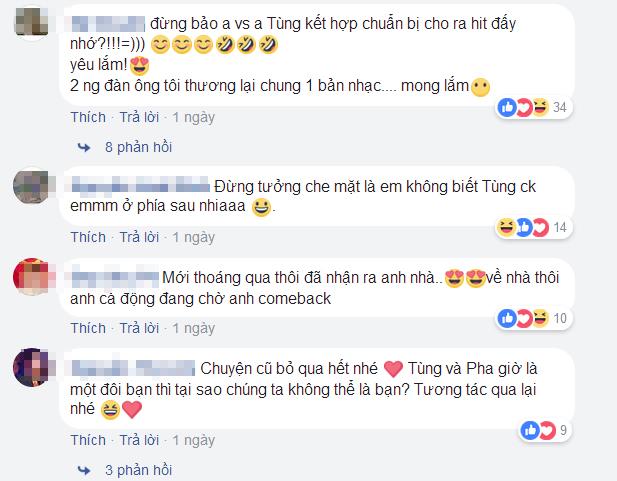The height and width of the screenshot is (481, 617).
Task: Open reactions on the 9-reaction comment
Action: [544, 430]
